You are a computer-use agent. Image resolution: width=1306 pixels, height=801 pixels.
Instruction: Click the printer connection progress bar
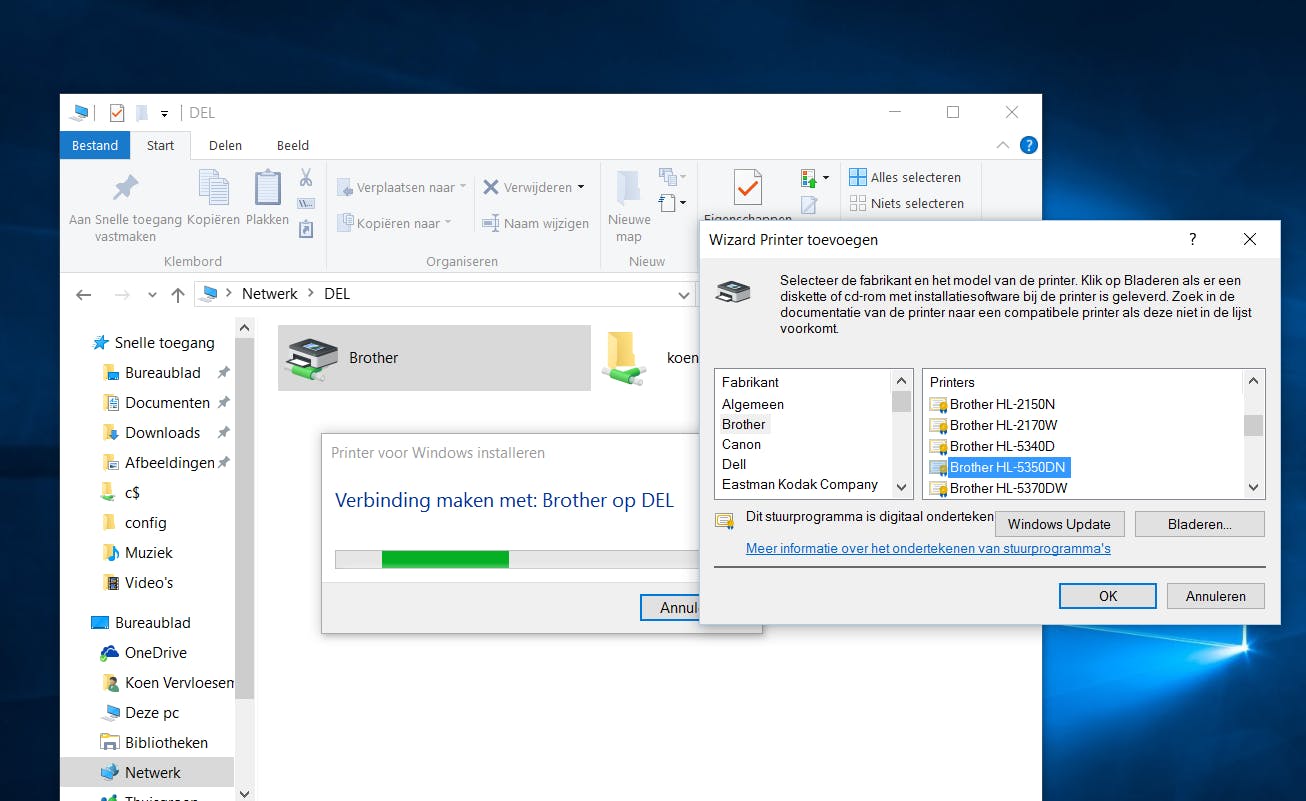(x=516, y=558)
